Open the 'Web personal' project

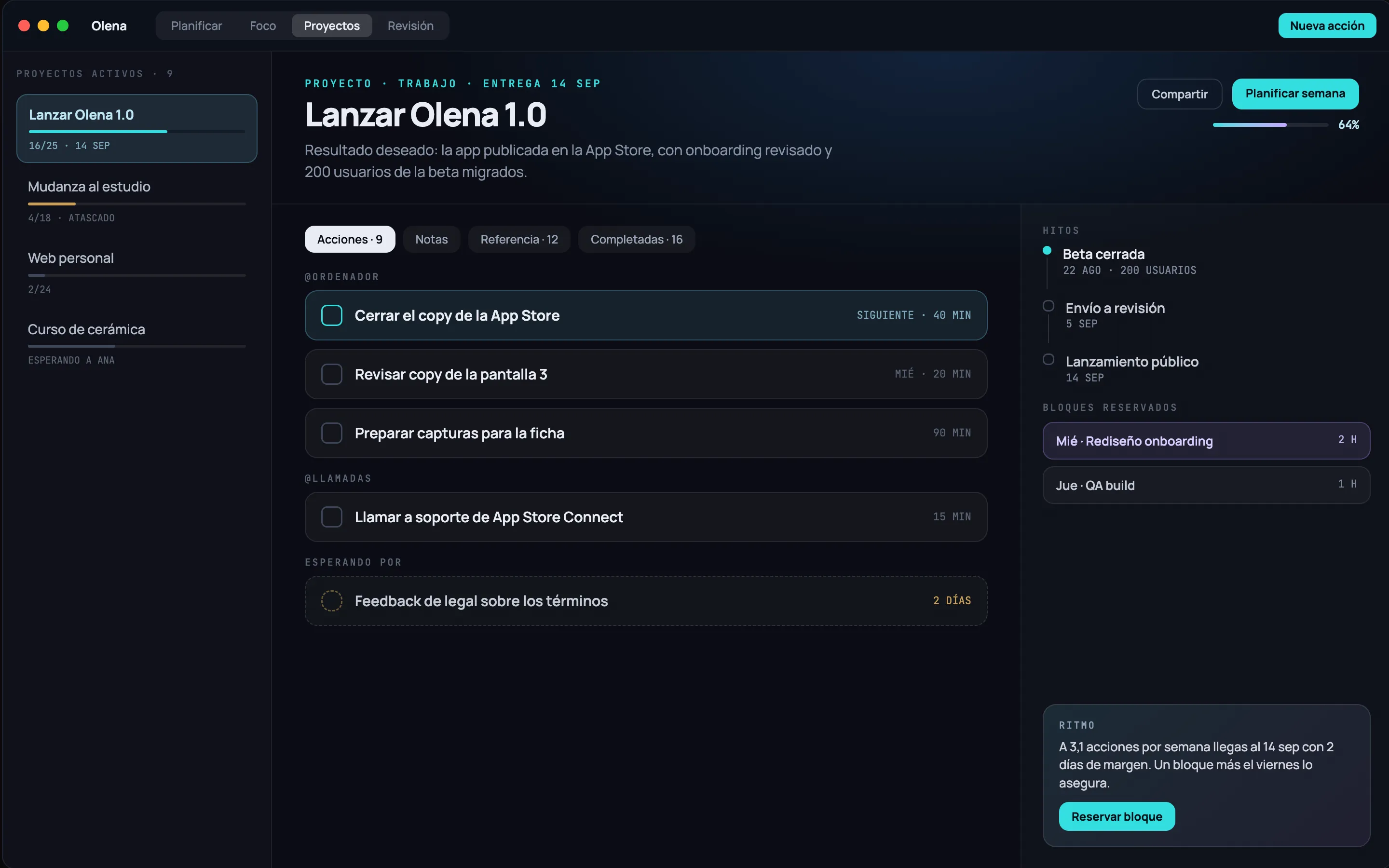pos(136,272)
